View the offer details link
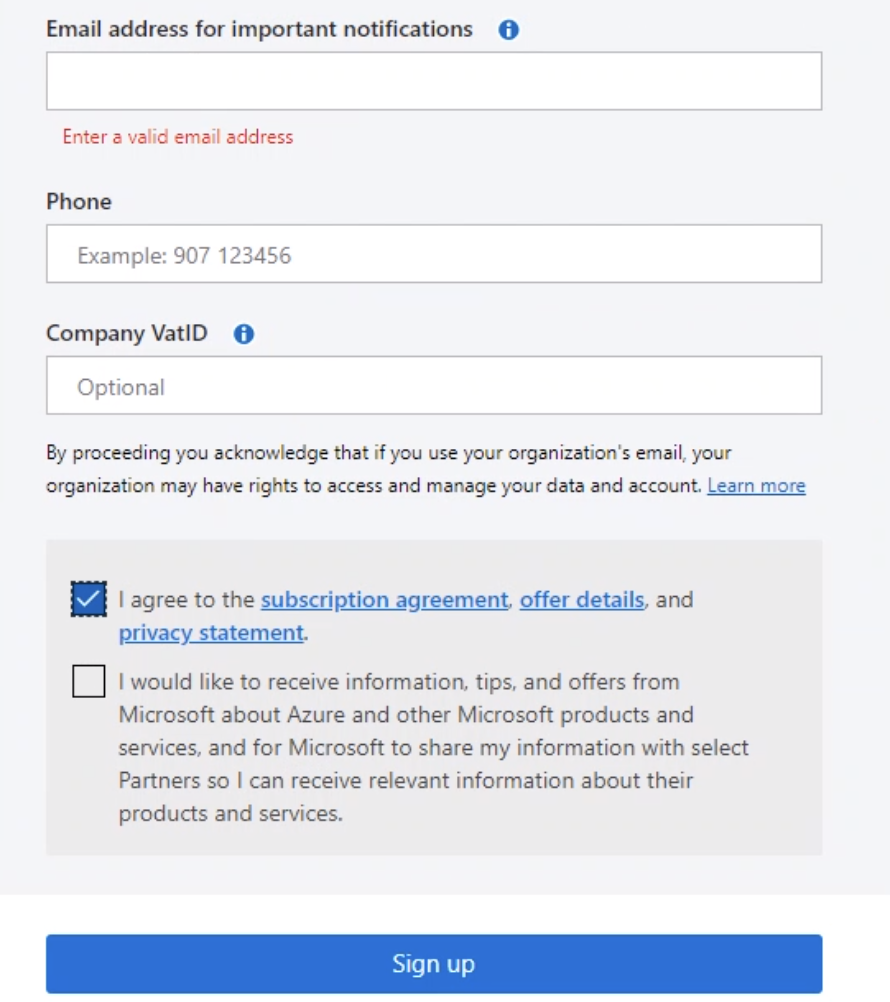Viewport: 890px width, 1002px height. [581, 600]
